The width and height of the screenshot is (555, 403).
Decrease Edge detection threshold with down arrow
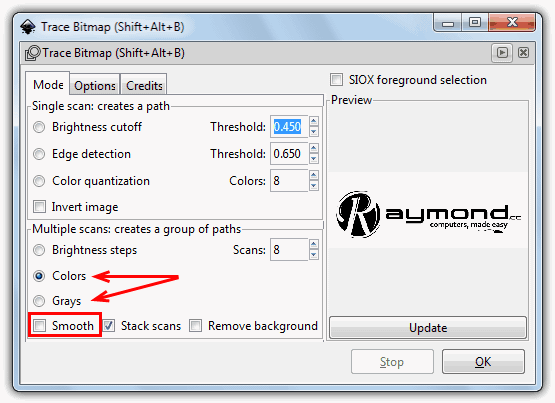pyautogui.click(x=314, y=159)
